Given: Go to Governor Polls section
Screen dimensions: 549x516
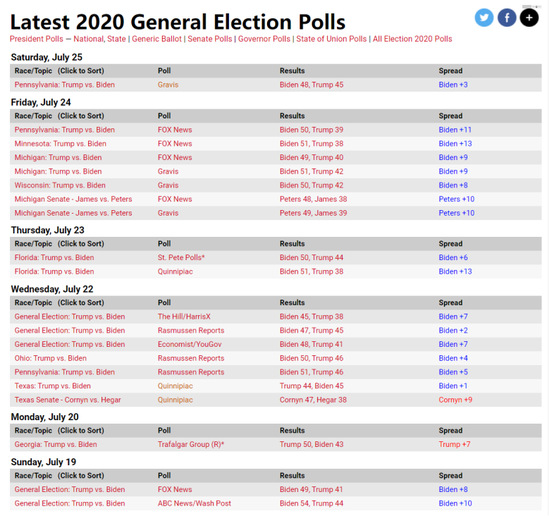Looking at the screenshot, I should point(264,39).
